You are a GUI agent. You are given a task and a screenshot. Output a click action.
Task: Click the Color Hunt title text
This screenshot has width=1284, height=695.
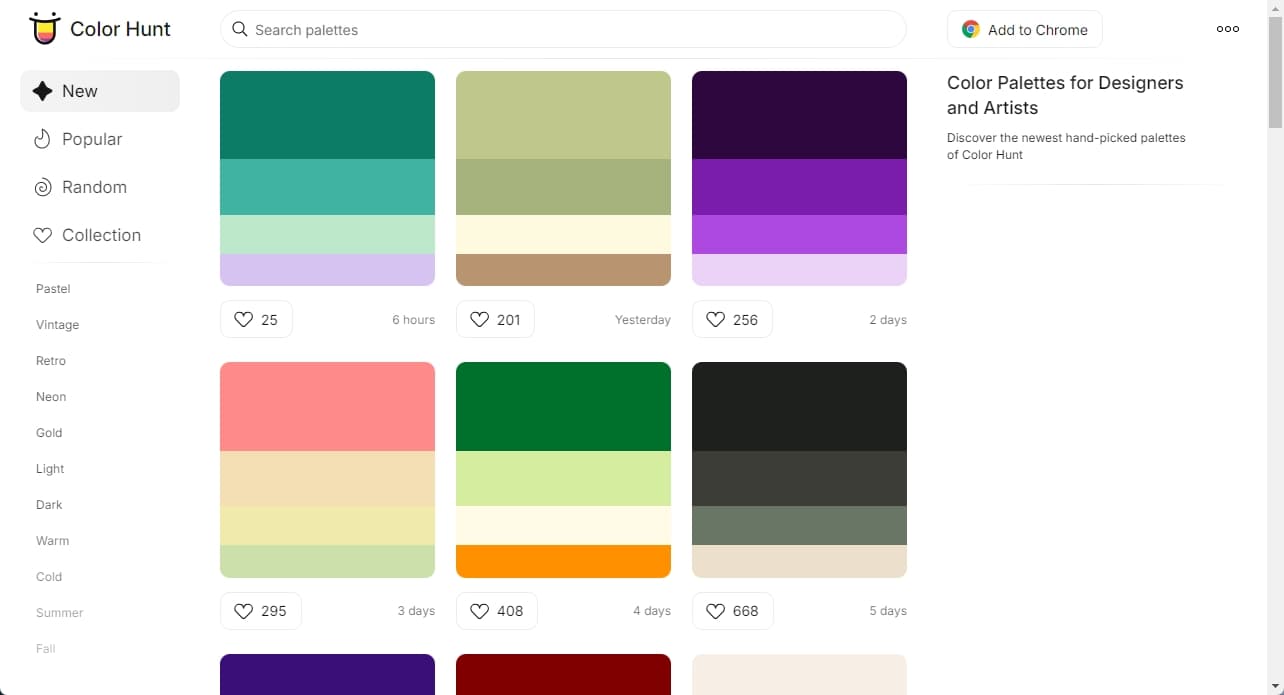click(x=120, y=29)
